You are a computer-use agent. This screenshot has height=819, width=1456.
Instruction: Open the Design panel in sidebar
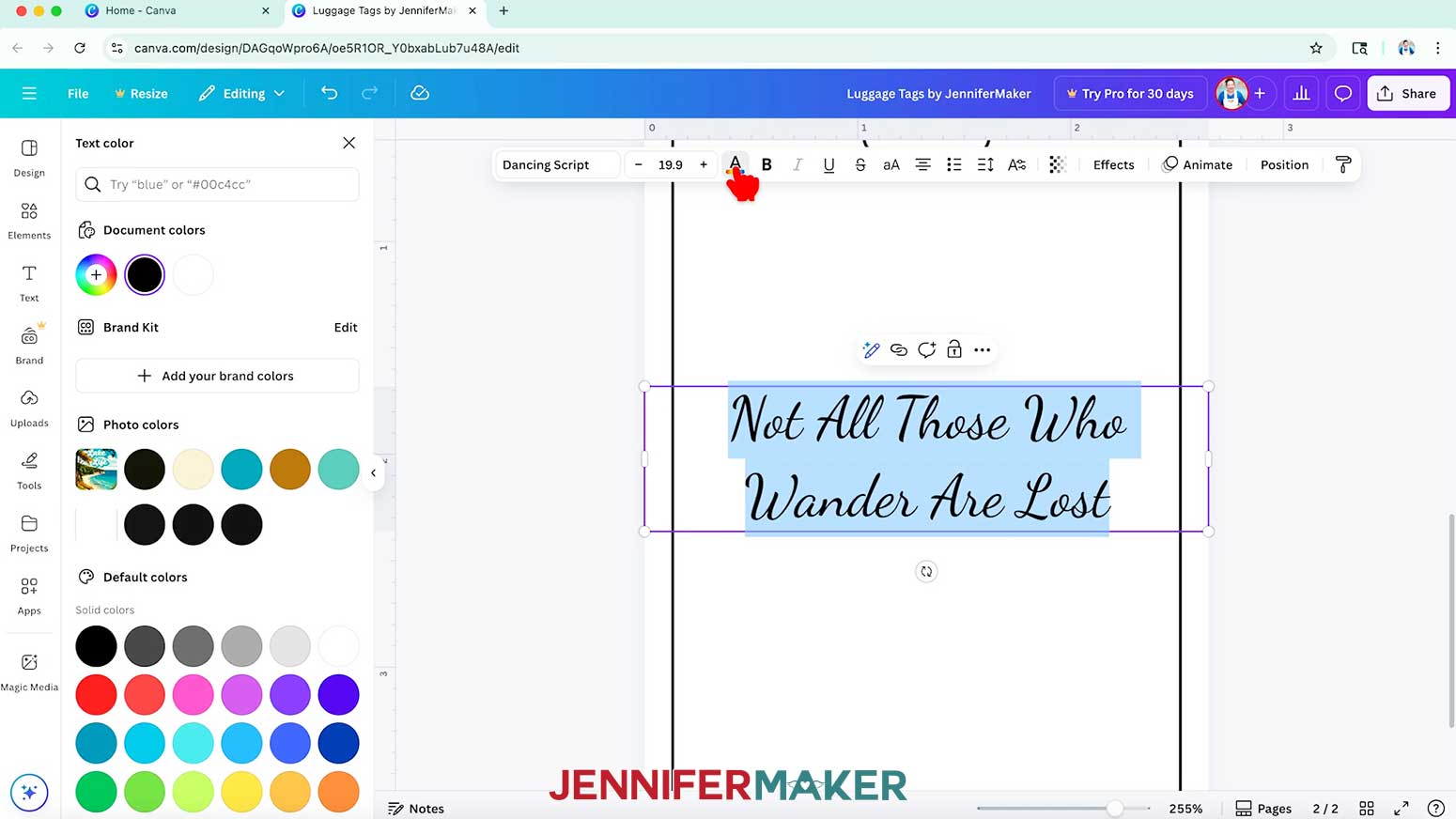point(29,158)
